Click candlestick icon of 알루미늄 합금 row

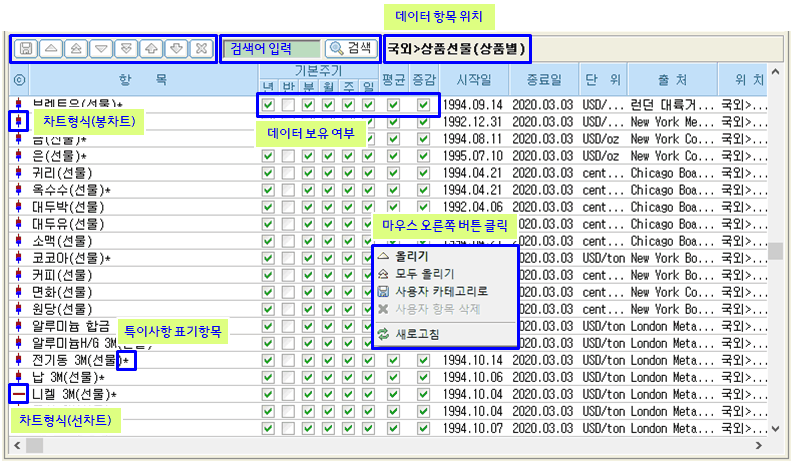coord(19,326)
